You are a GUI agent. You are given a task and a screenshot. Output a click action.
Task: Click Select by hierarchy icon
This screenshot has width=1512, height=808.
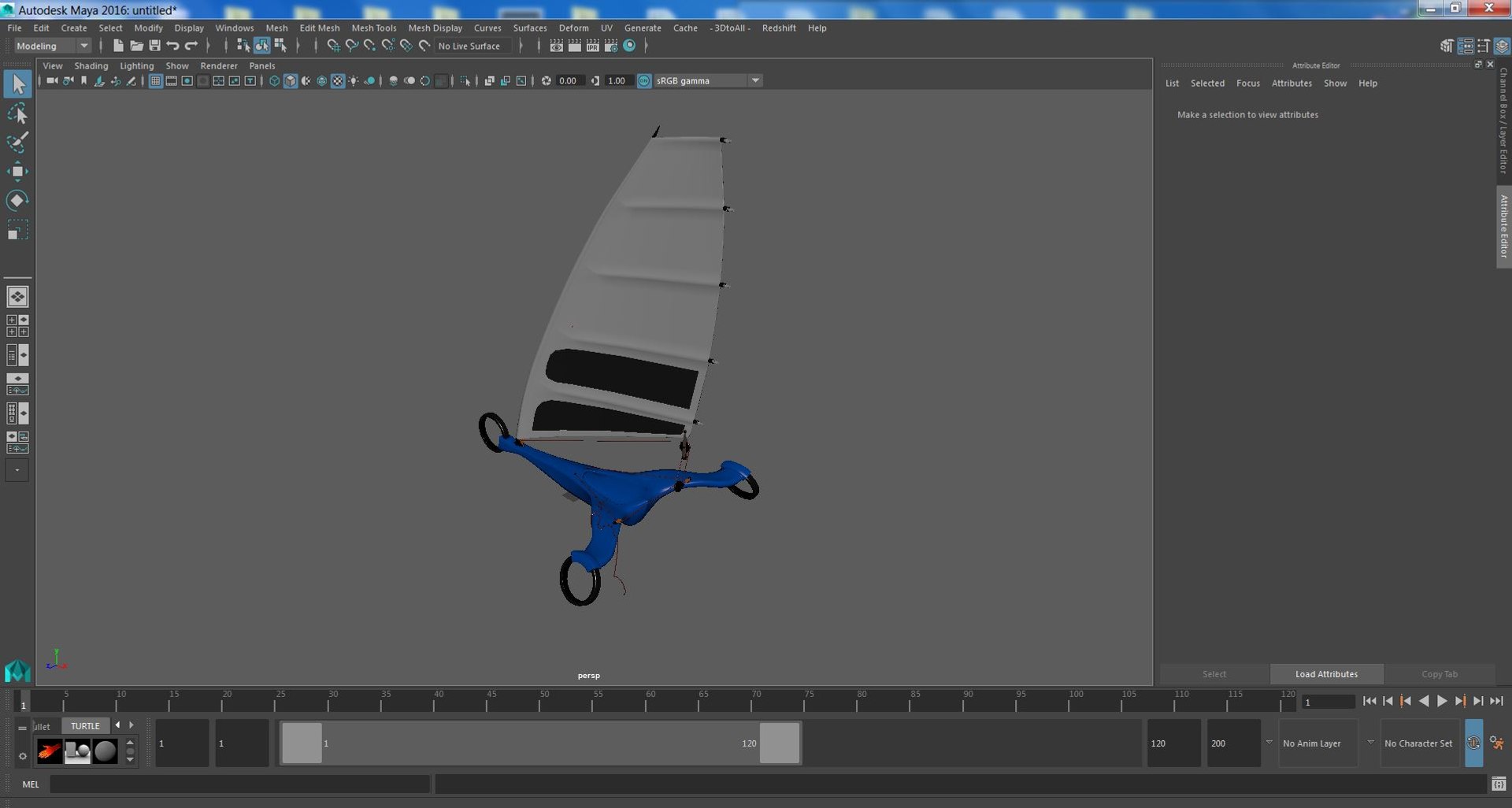(x=243, y=46)
